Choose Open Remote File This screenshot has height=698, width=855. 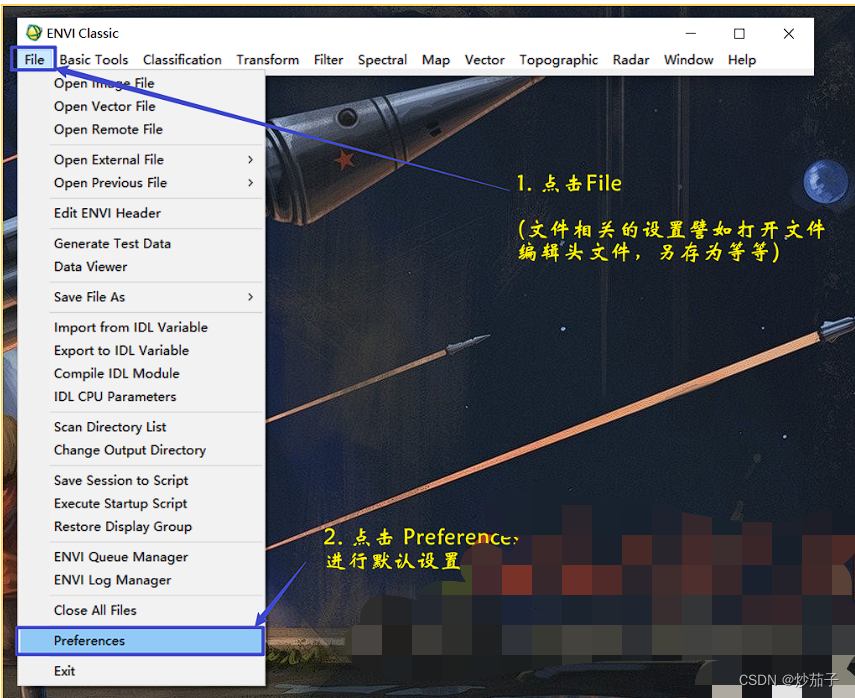[x=141, y=129]
